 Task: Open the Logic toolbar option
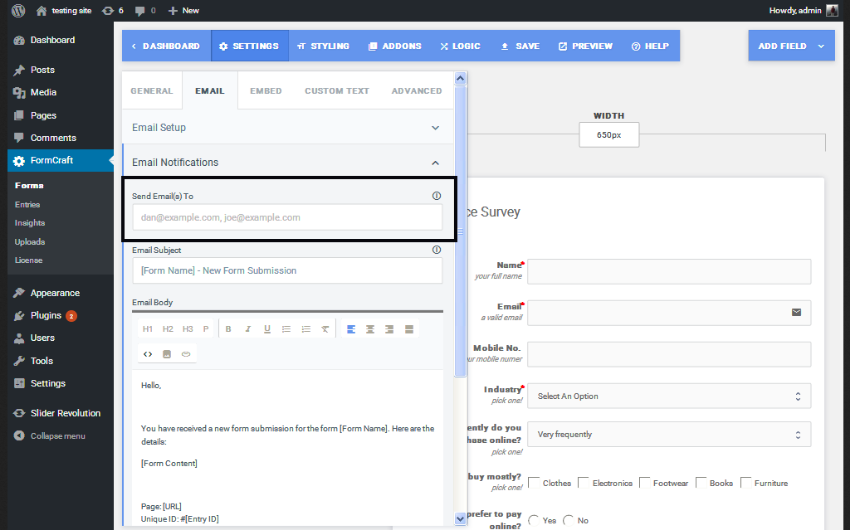coord(460,46)
